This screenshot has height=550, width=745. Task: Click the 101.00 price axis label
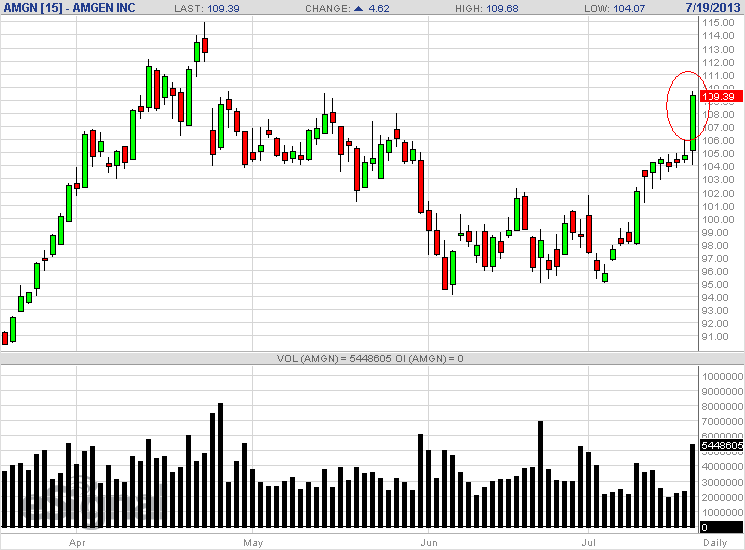[x=718, y=207]
